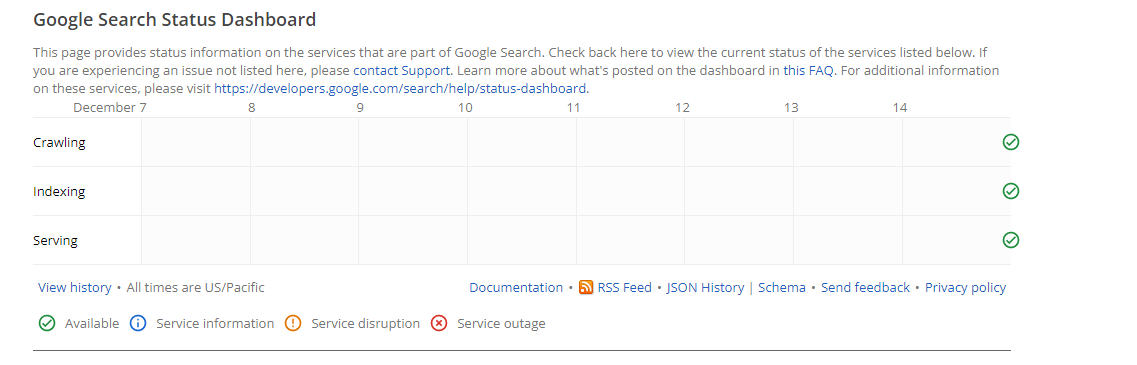
Task: Click the Crawling timeline cell for December 10
Action: [x=522, y=142]
